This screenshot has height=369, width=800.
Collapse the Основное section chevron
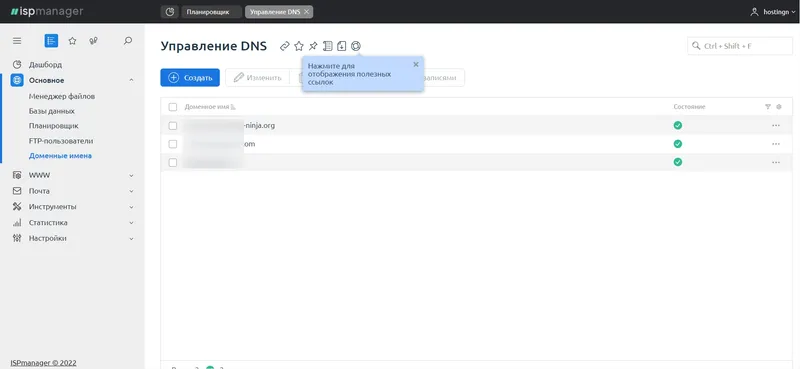131,80
